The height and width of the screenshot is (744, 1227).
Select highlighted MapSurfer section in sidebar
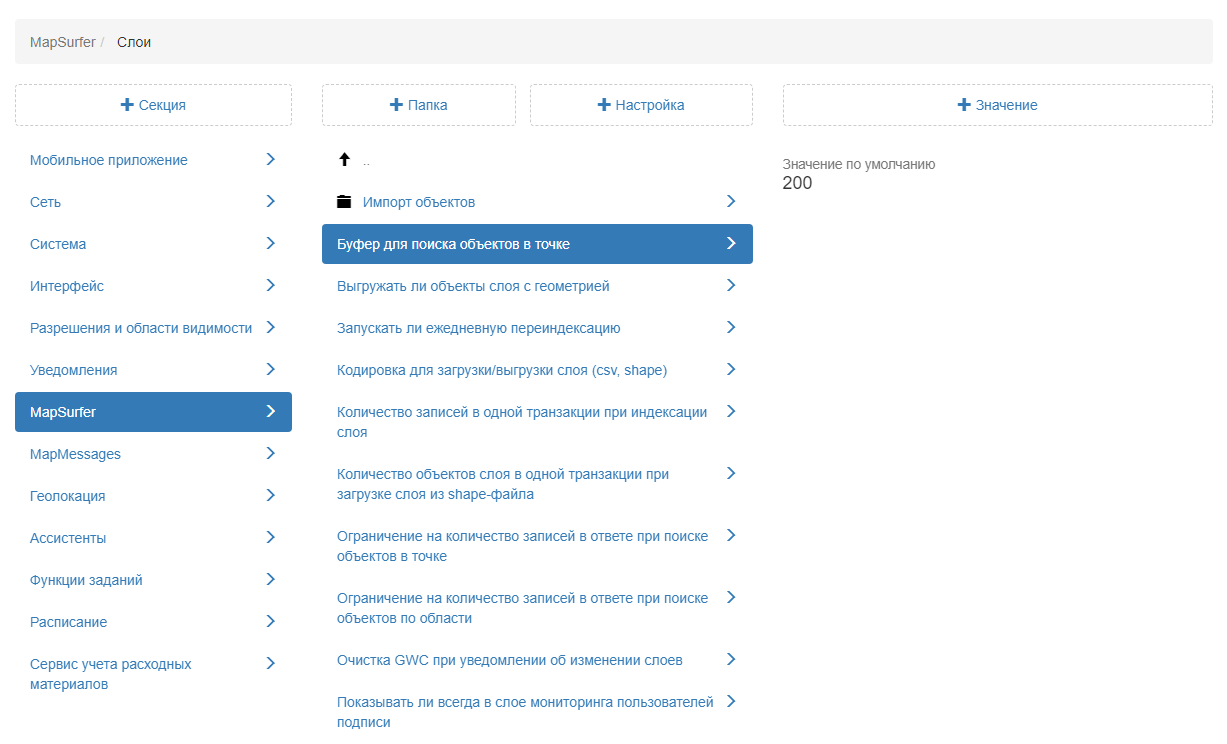pyautogui.click(x=153, y=412)
